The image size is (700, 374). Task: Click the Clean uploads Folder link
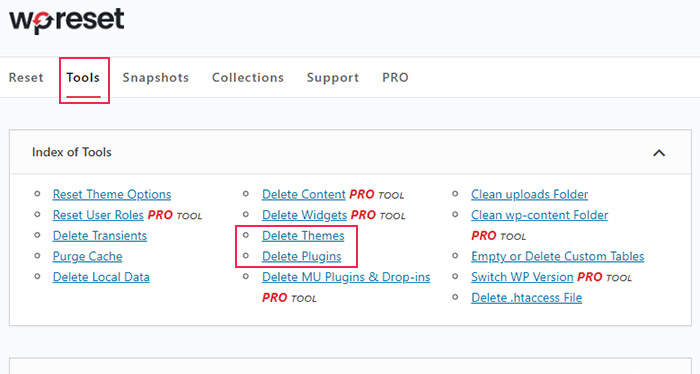tap(529, 195)
